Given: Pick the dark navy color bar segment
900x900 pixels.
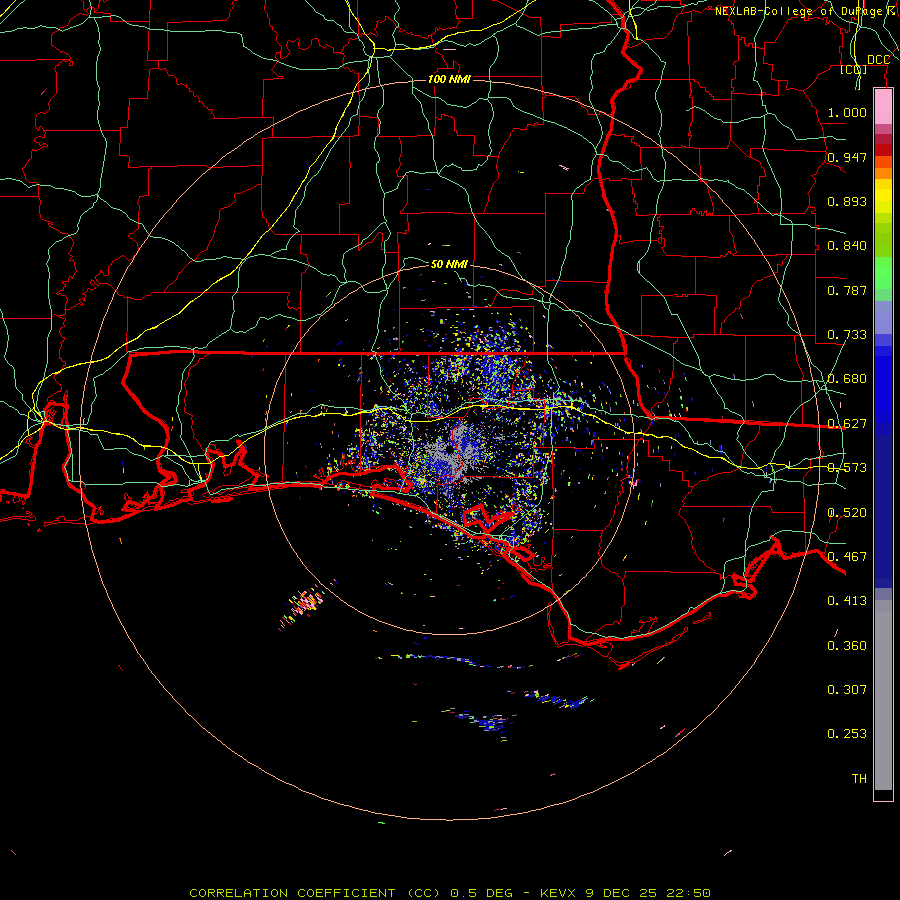Looking at the screenshot, I should click(x=883, y=505).
